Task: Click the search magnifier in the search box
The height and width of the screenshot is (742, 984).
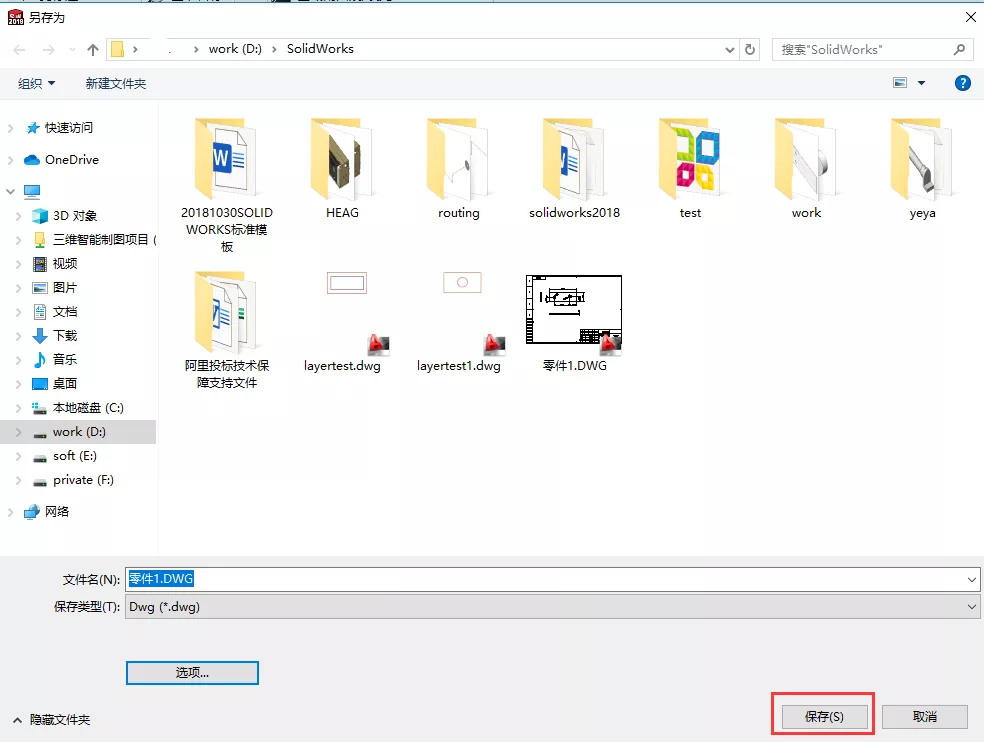Action: pos(958,48)
